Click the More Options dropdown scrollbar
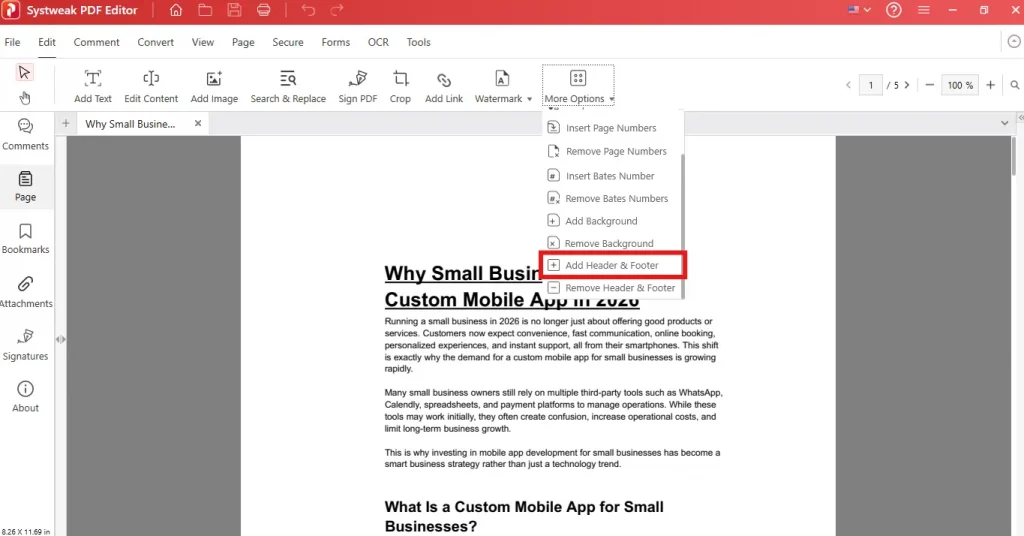Image resolution: width=1024 pixels, height=536 pixels. pos(682,225)
